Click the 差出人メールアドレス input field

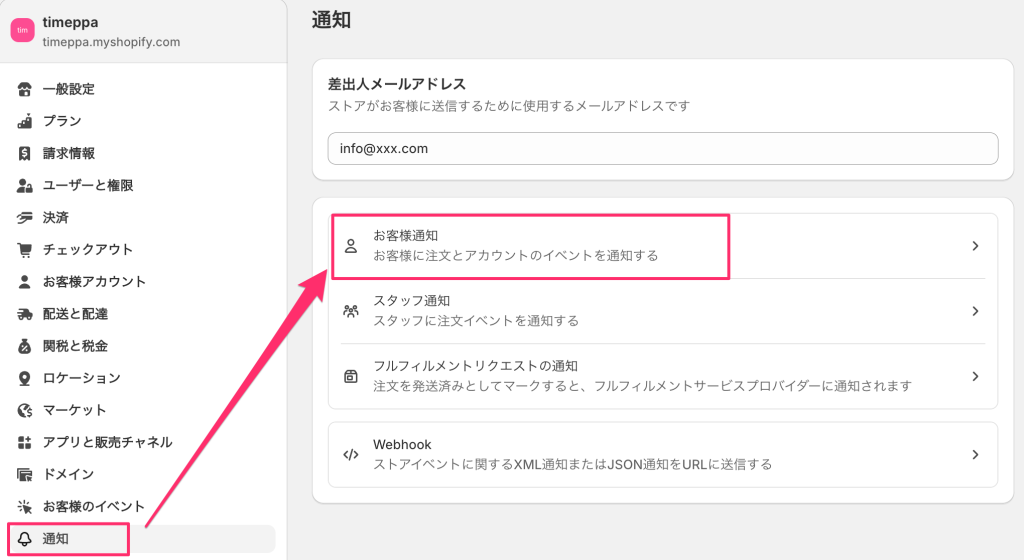tap(663, 149)
